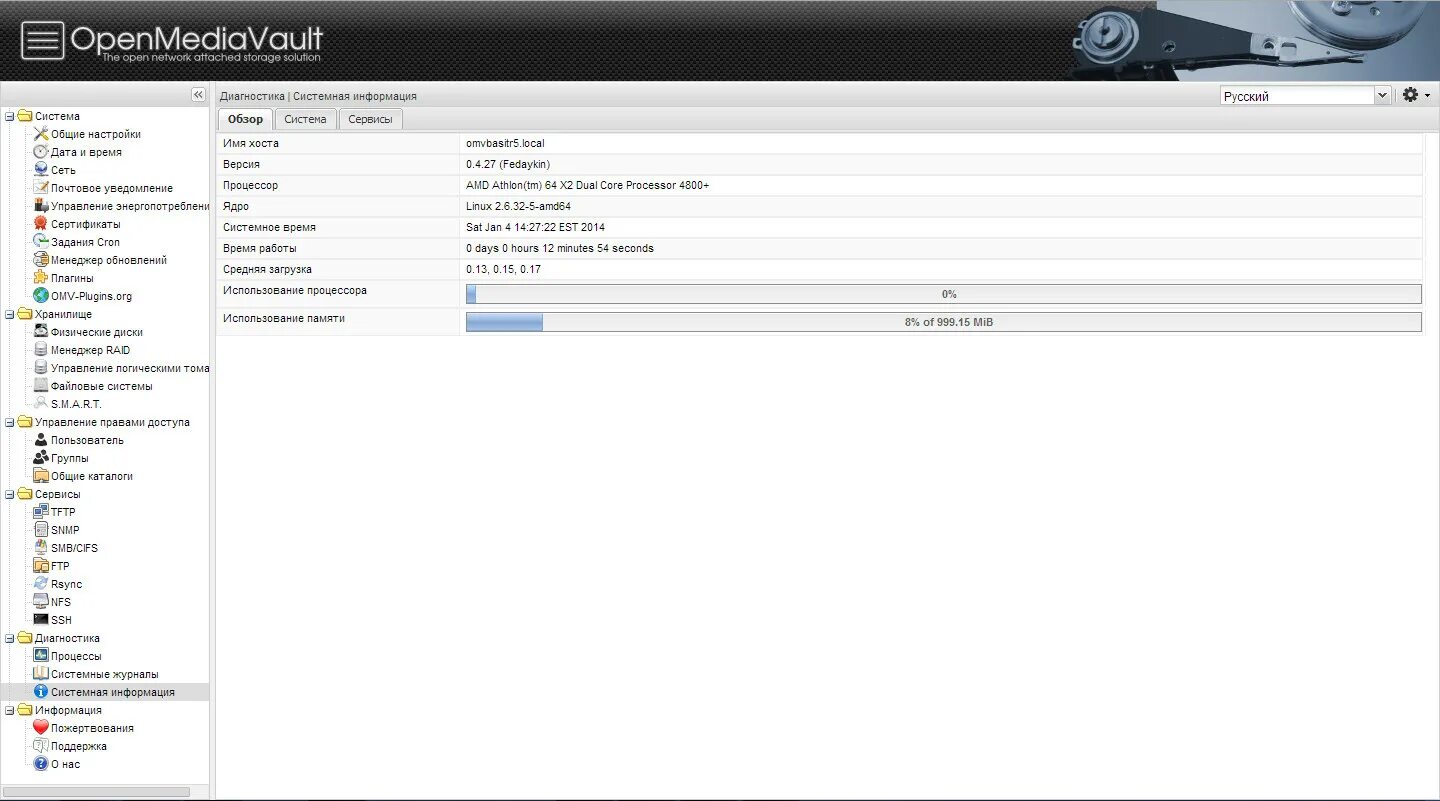Click the TFTP service icon
The height and width of the screenshot is (801, 1440).
point(41,512)
